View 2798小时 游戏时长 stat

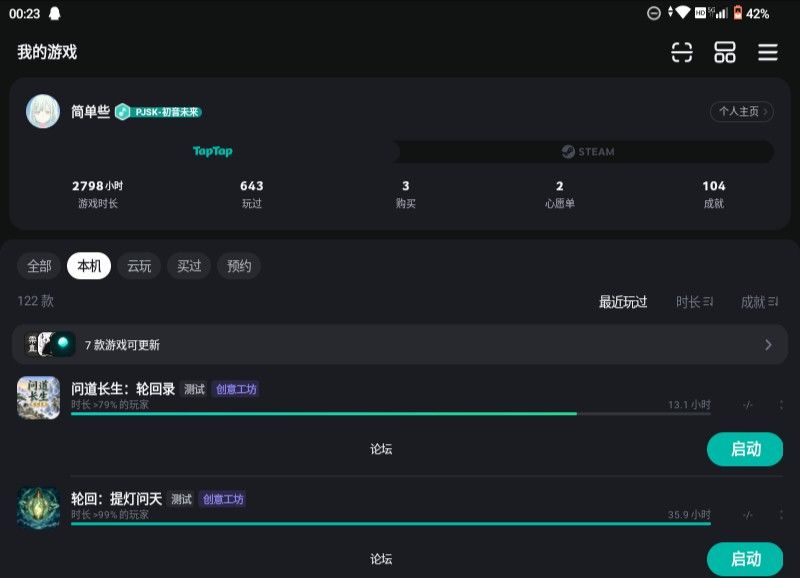pyautogui.click(x=97, y=194)
